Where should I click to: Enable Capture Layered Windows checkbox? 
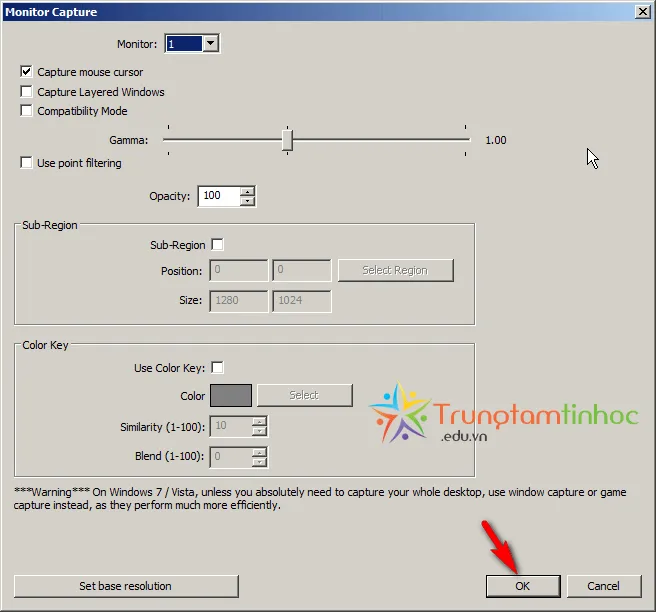[27, 92]
